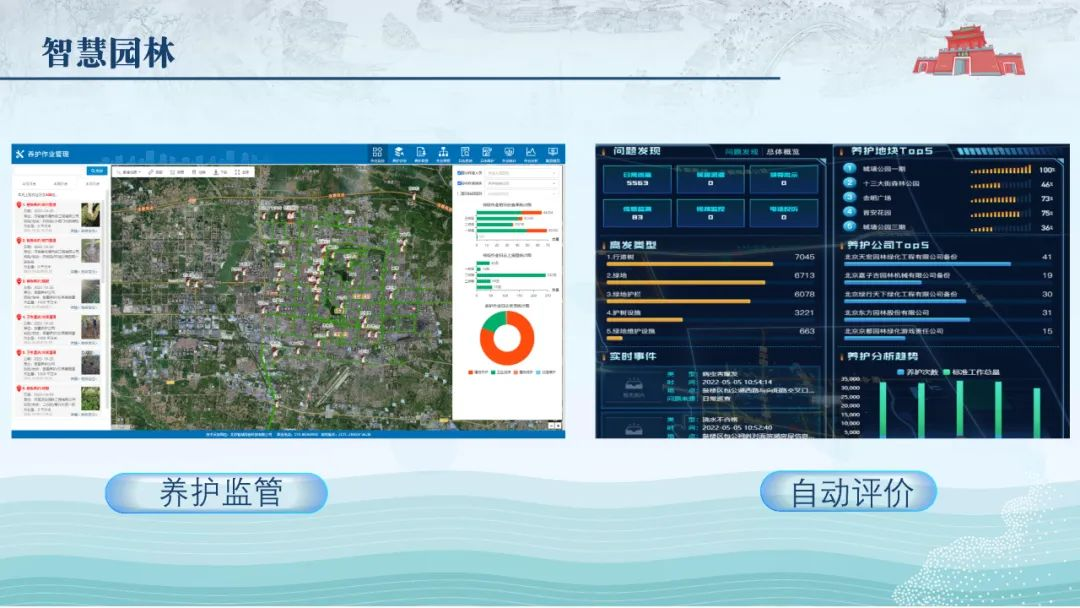
Task: Open the green plant thumbnail of list item 6
Action: click(90, 399)
